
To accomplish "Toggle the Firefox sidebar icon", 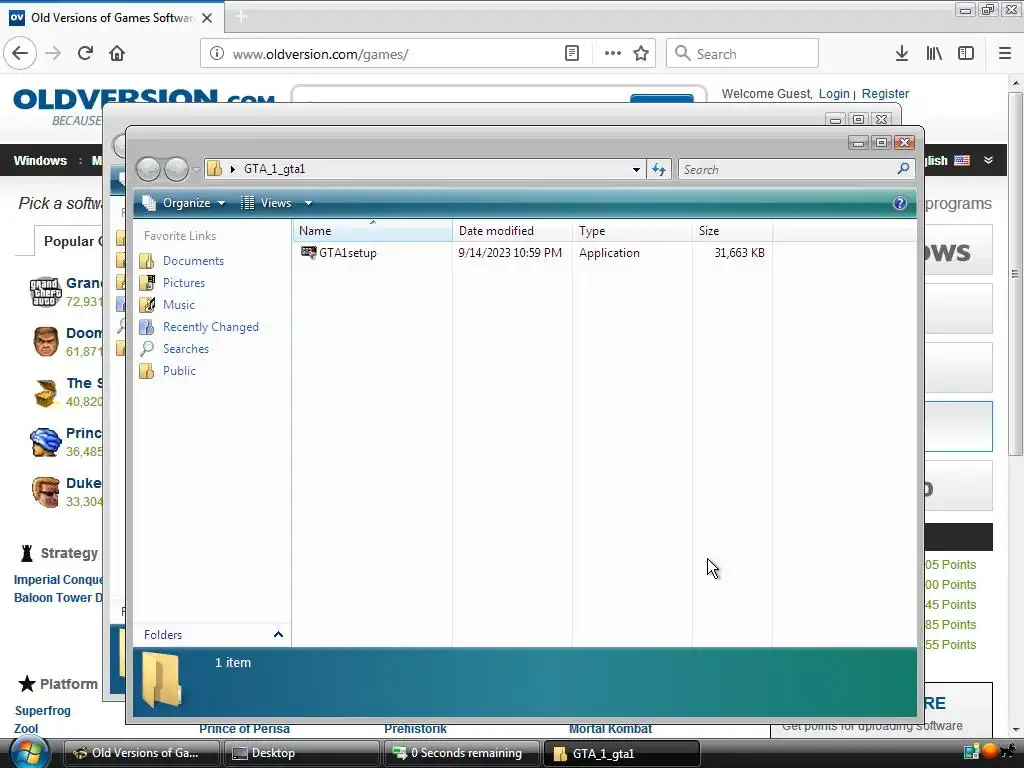I will 966,54.
